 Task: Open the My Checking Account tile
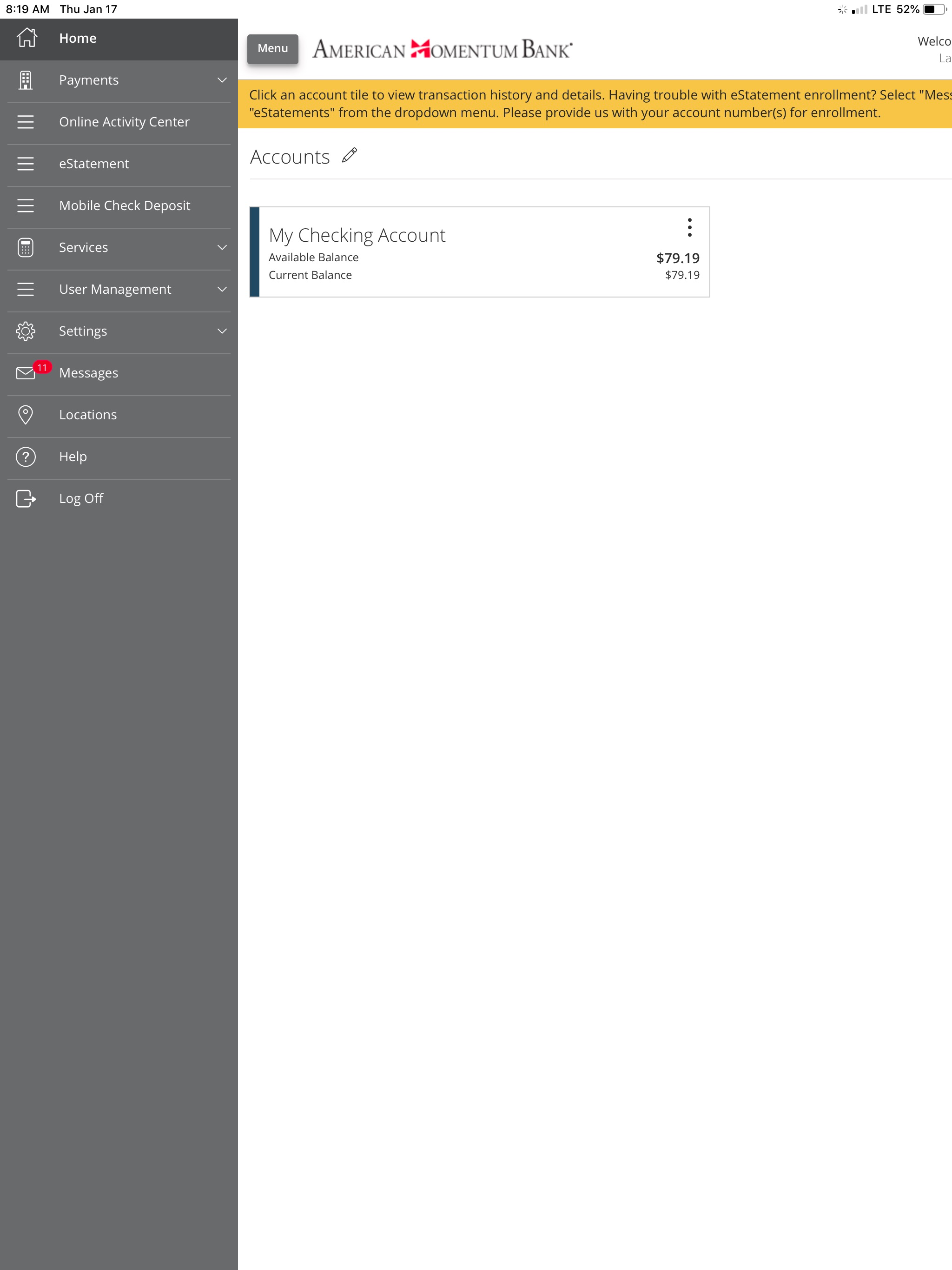pyautogui.click(x=479, y=252)
